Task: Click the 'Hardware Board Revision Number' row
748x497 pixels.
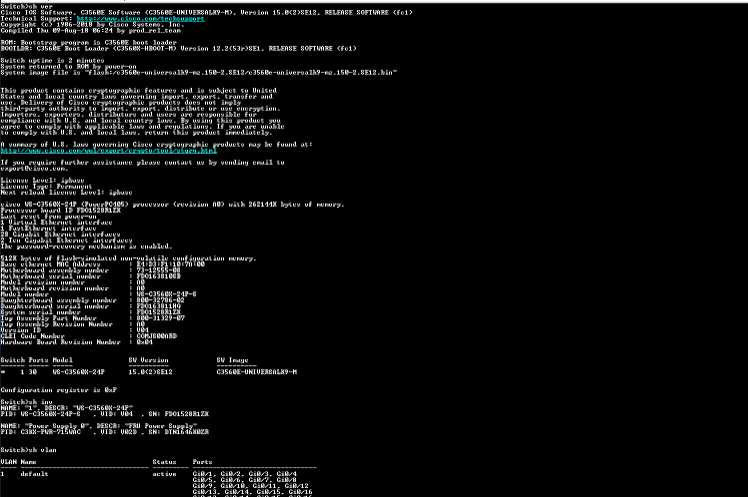Action: [76, 342]
